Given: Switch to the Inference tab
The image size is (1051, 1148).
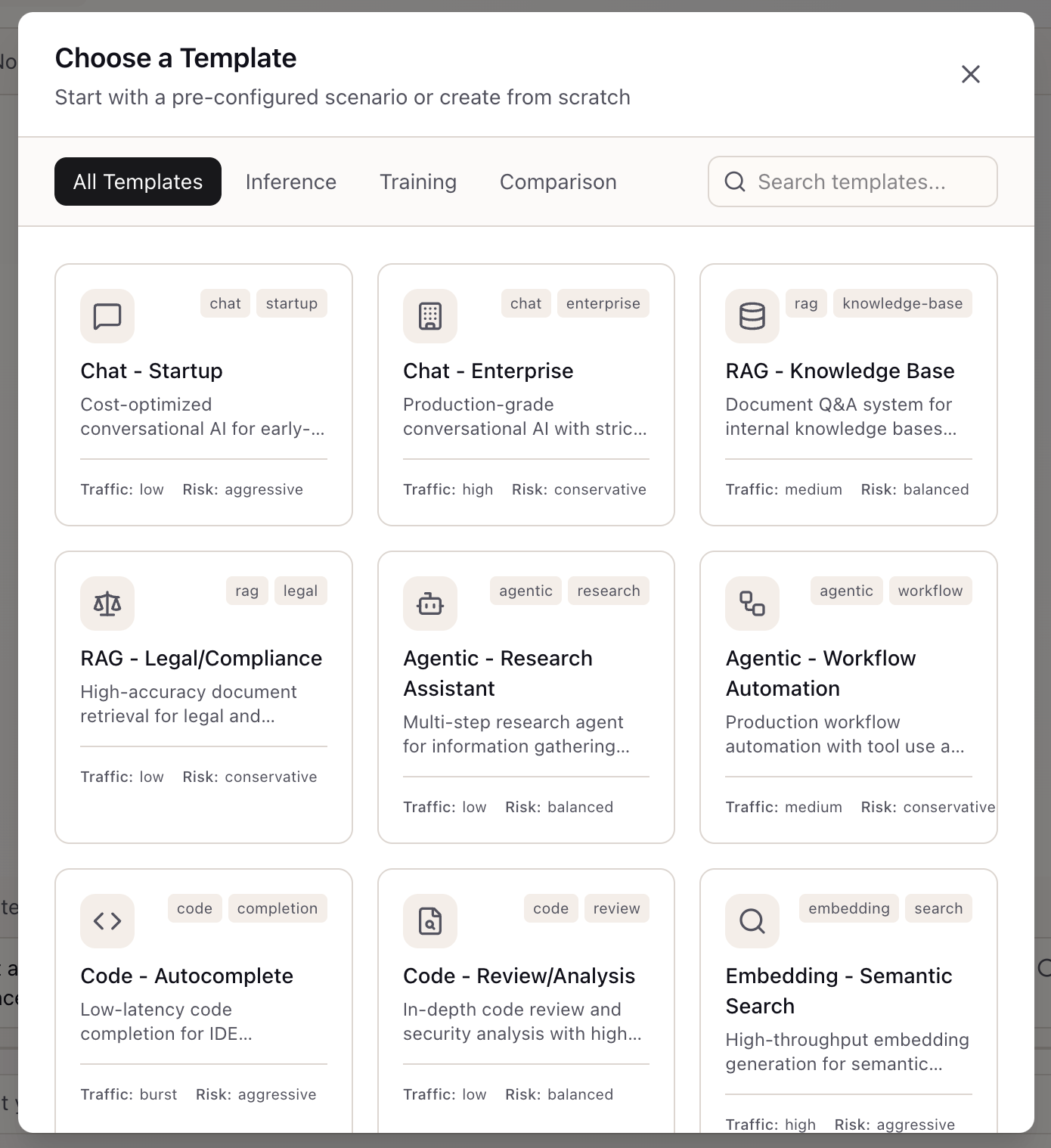Looking at the screenshot, I should (290, 182).
